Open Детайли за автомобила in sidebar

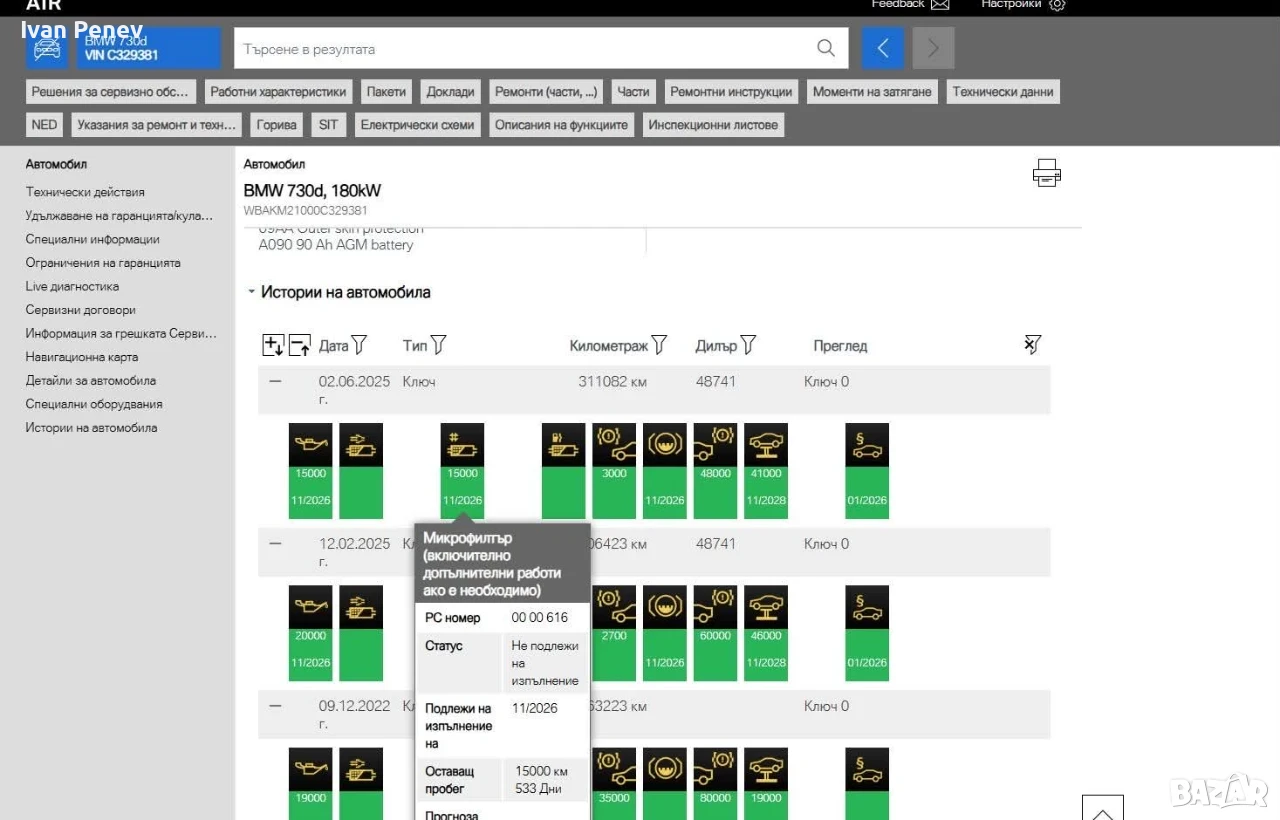pyautogui.click(x=91, y=380)
